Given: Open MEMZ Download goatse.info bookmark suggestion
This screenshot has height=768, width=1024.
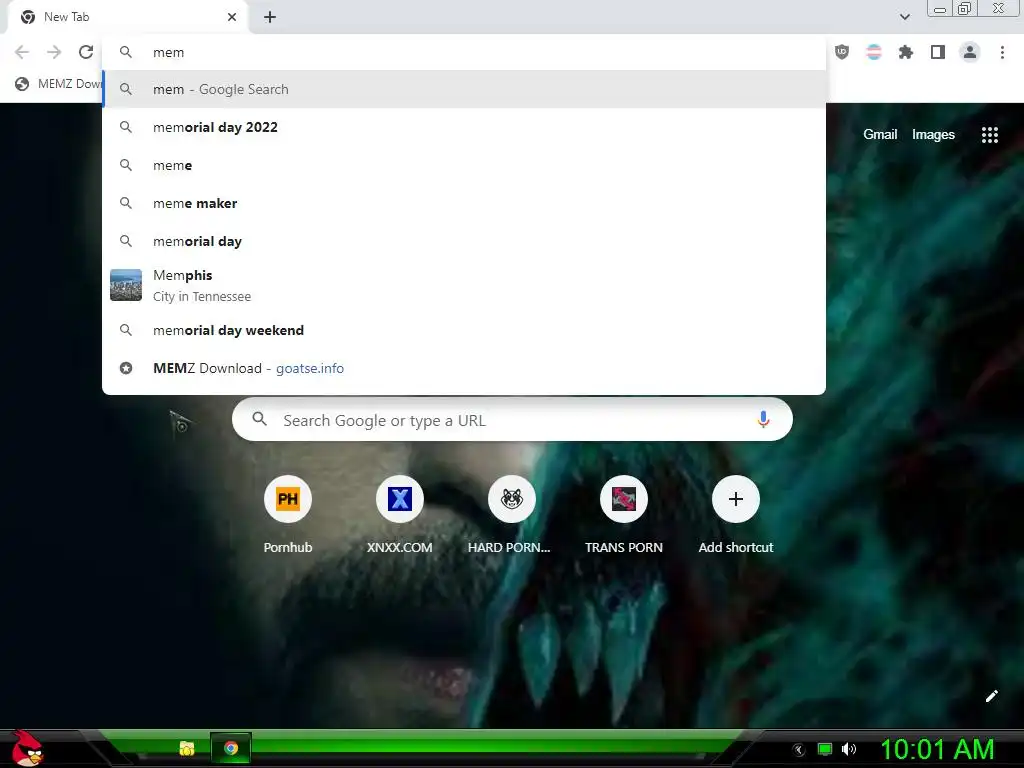Looking at the screenshot, I should click(x=464, y=368).
